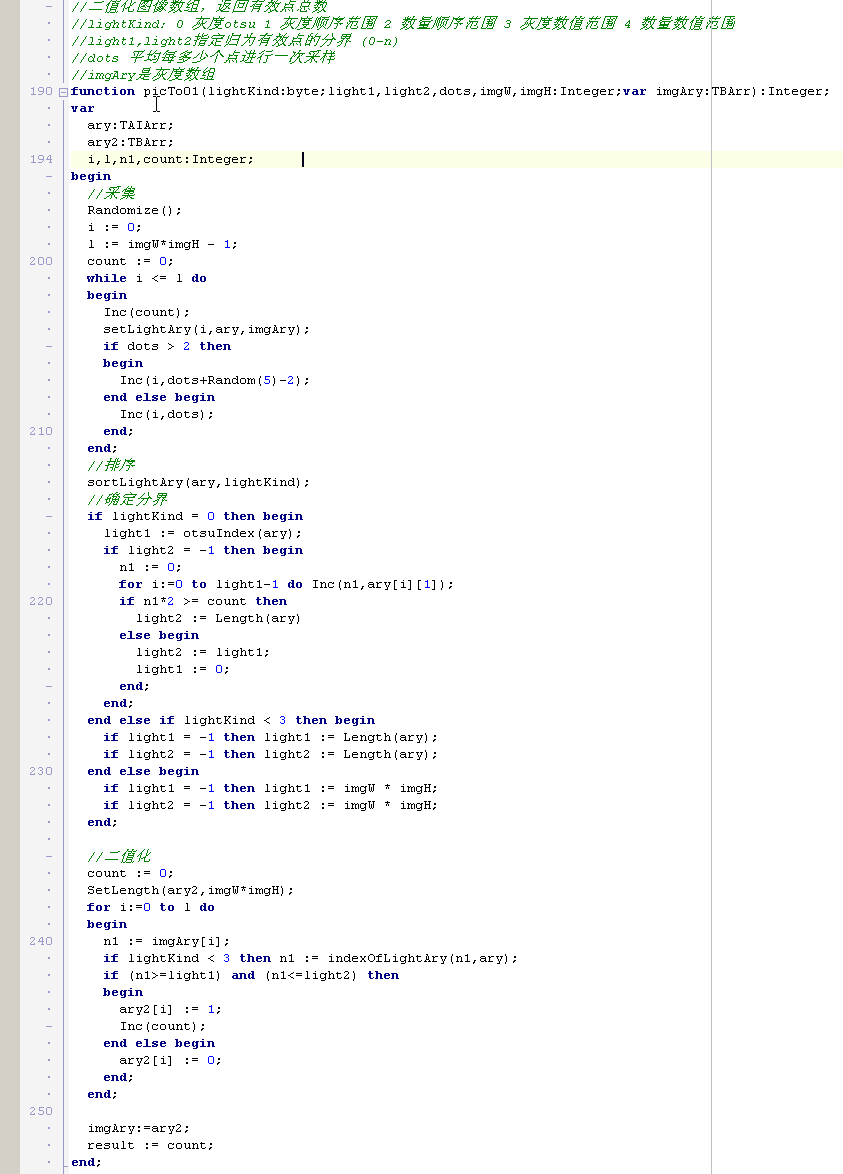Screen dimensions: 843x1174
Task: Click line number 250 in gutter
Action: (x=40, y=1111)
